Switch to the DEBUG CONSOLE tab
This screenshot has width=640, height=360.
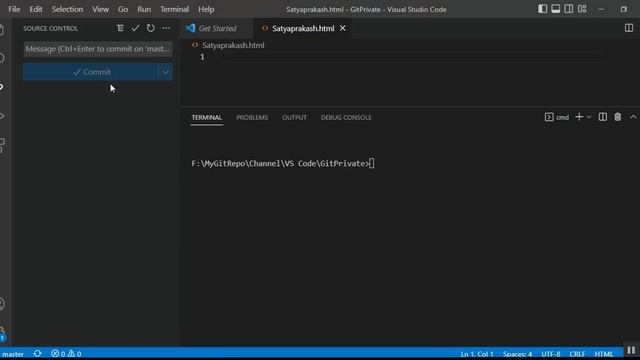click(x=346, y=118)
